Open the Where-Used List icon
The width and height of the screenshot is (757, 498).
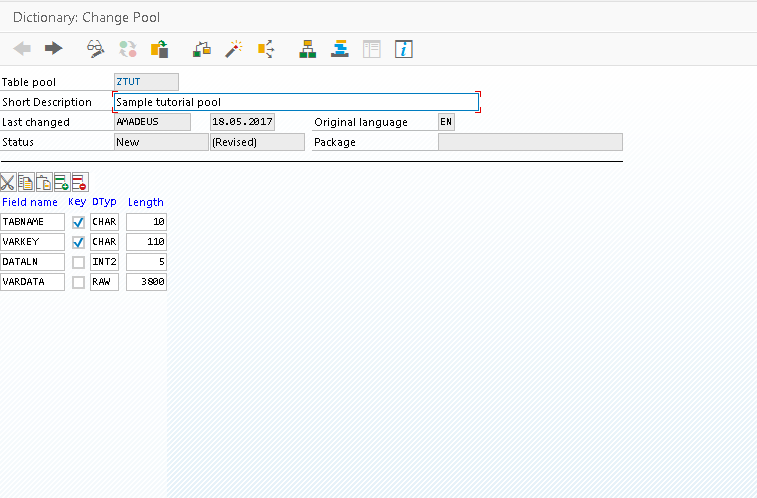tap(266, 48)
